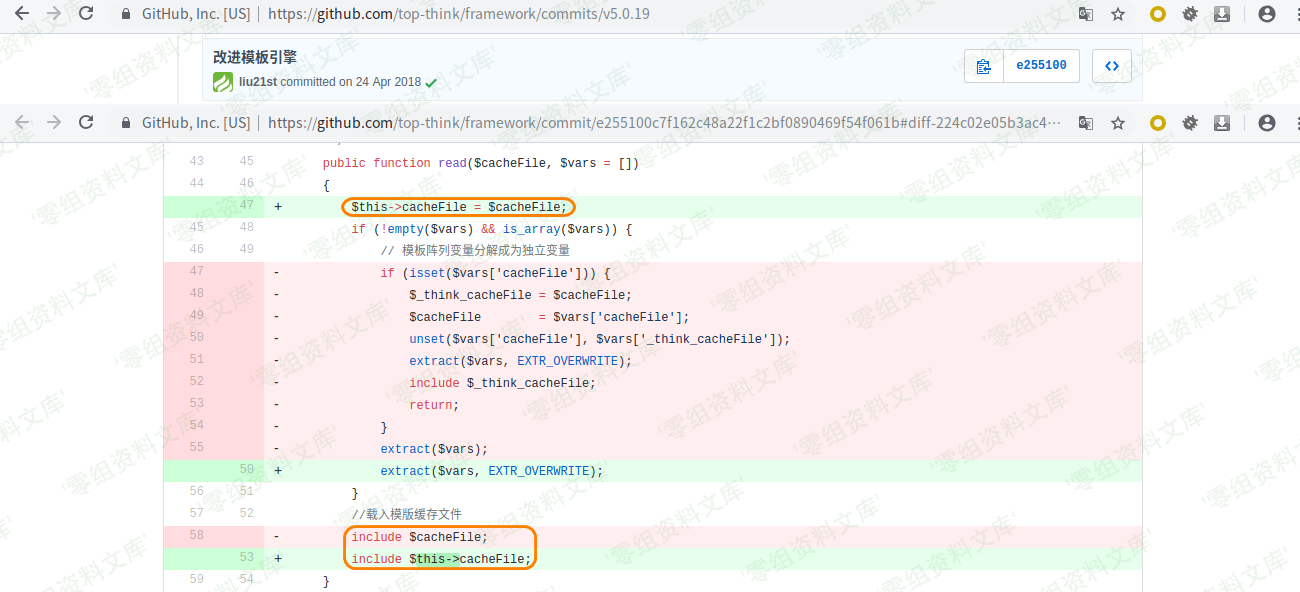Open the yellow ring extension beside commits/v5.0.19 URL
The height and width of the screenshot is (592, 1300).
coord(1157,14)
